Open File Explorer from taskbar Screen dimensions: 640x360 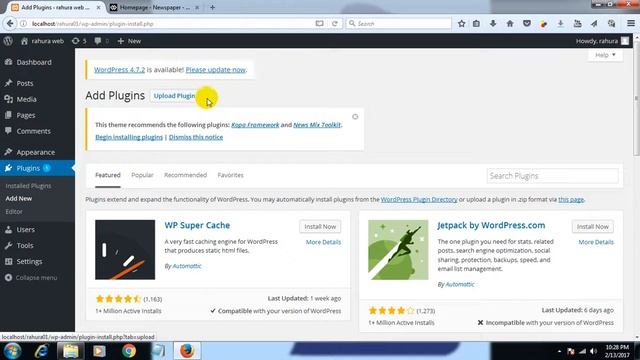click(x=70, y=351)
